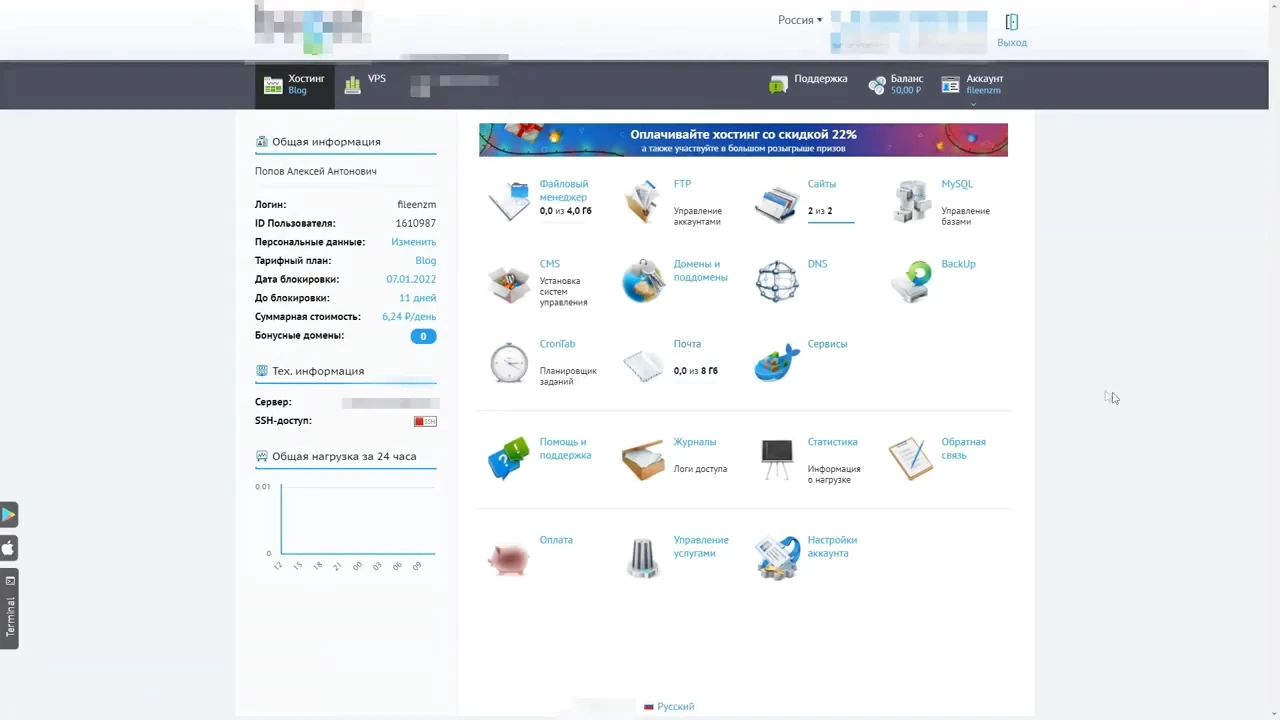1280x720 pixels.
Task: Select the Хостинг Blog tab
Action: point(295,85)
